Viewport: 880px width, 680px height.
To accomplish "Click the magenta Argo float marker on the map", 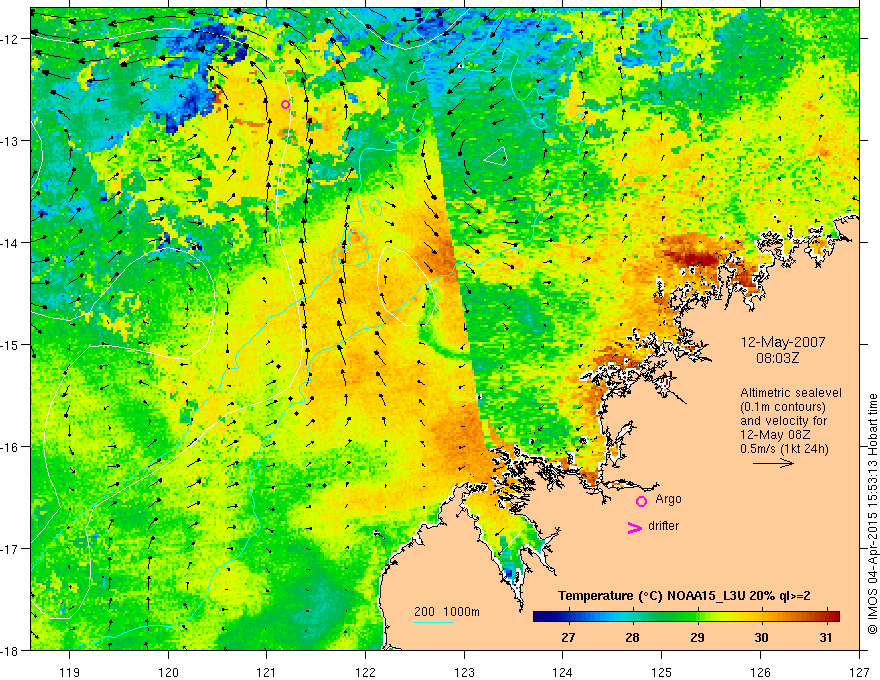I will tap(285, 104).
